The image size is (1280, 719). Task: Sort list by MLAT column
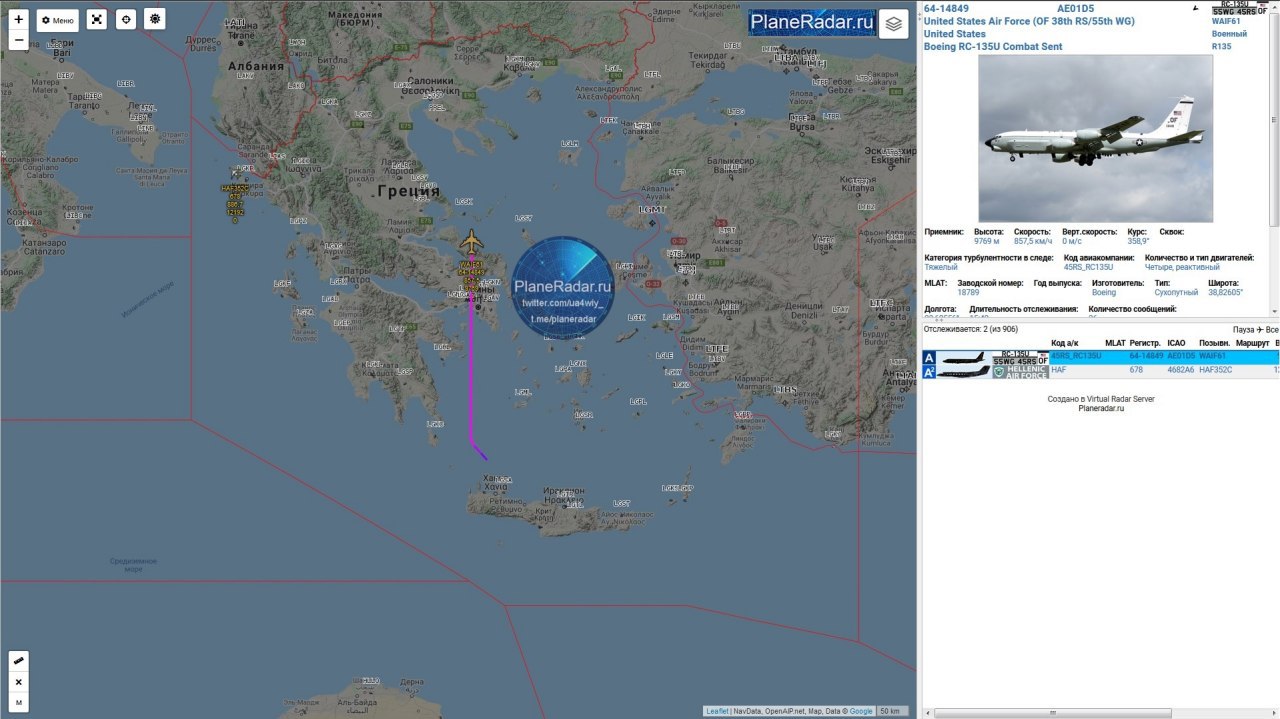[1115, 343]
